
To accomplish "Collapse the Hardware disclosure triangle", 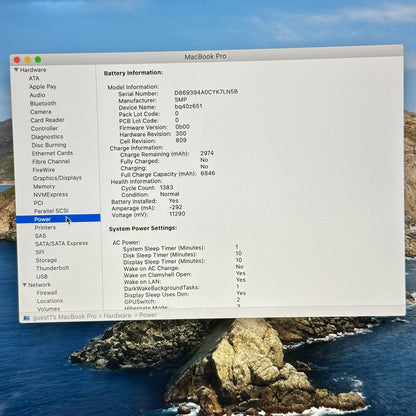I will pos(16,70).
